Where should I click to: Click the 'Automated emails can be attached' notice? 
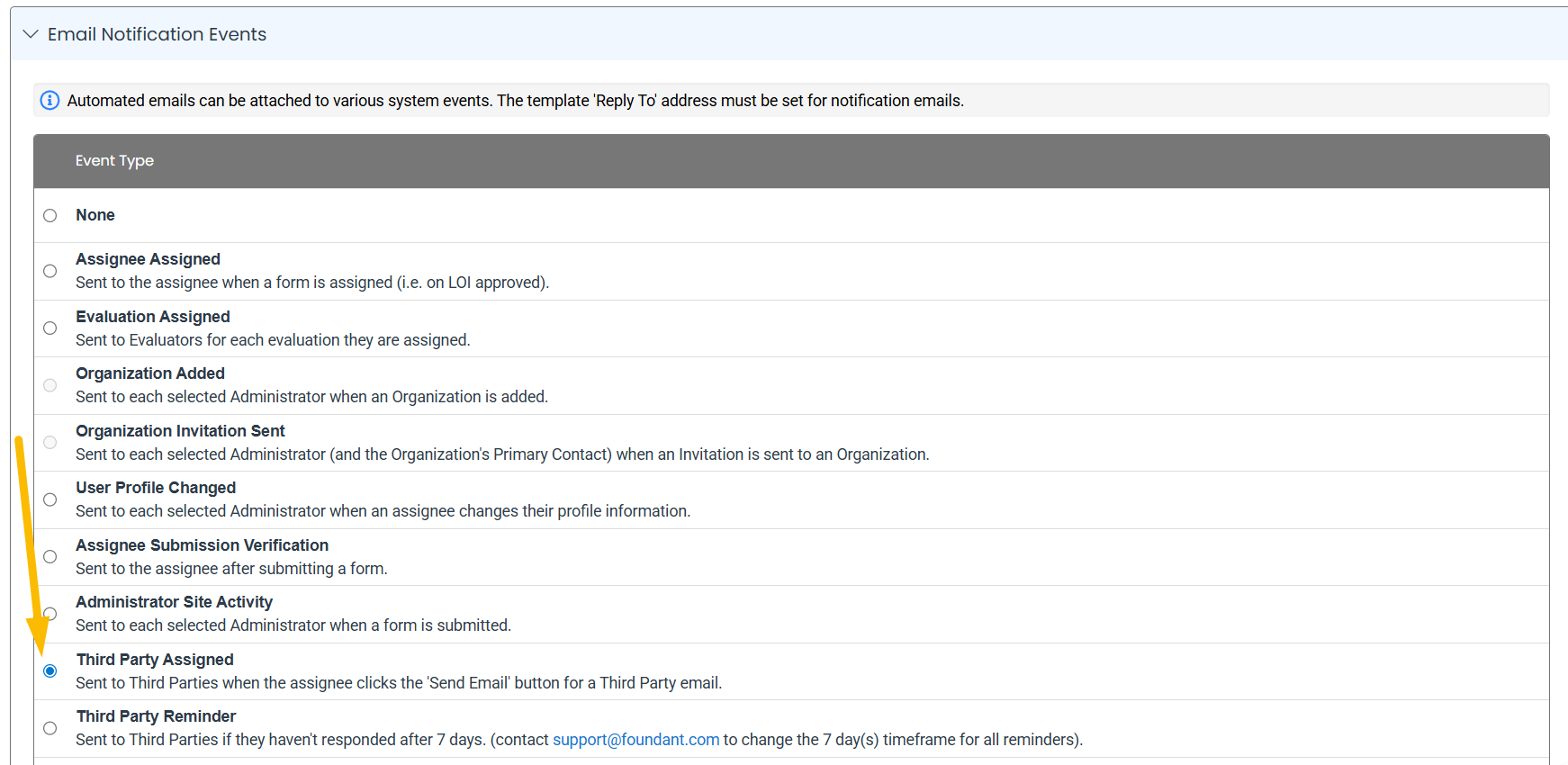515,101
